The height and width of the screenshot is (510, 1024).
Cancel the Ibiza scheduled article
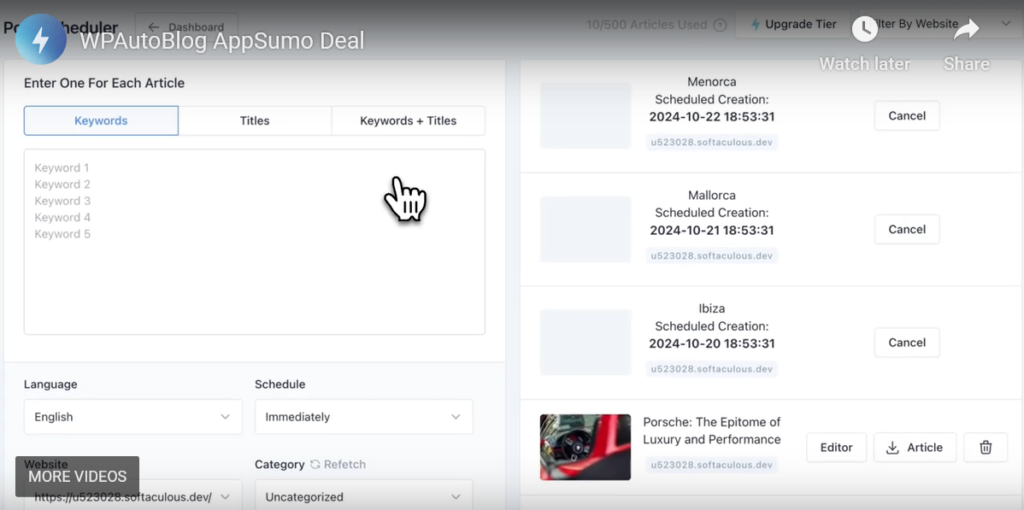pos(906,342)
